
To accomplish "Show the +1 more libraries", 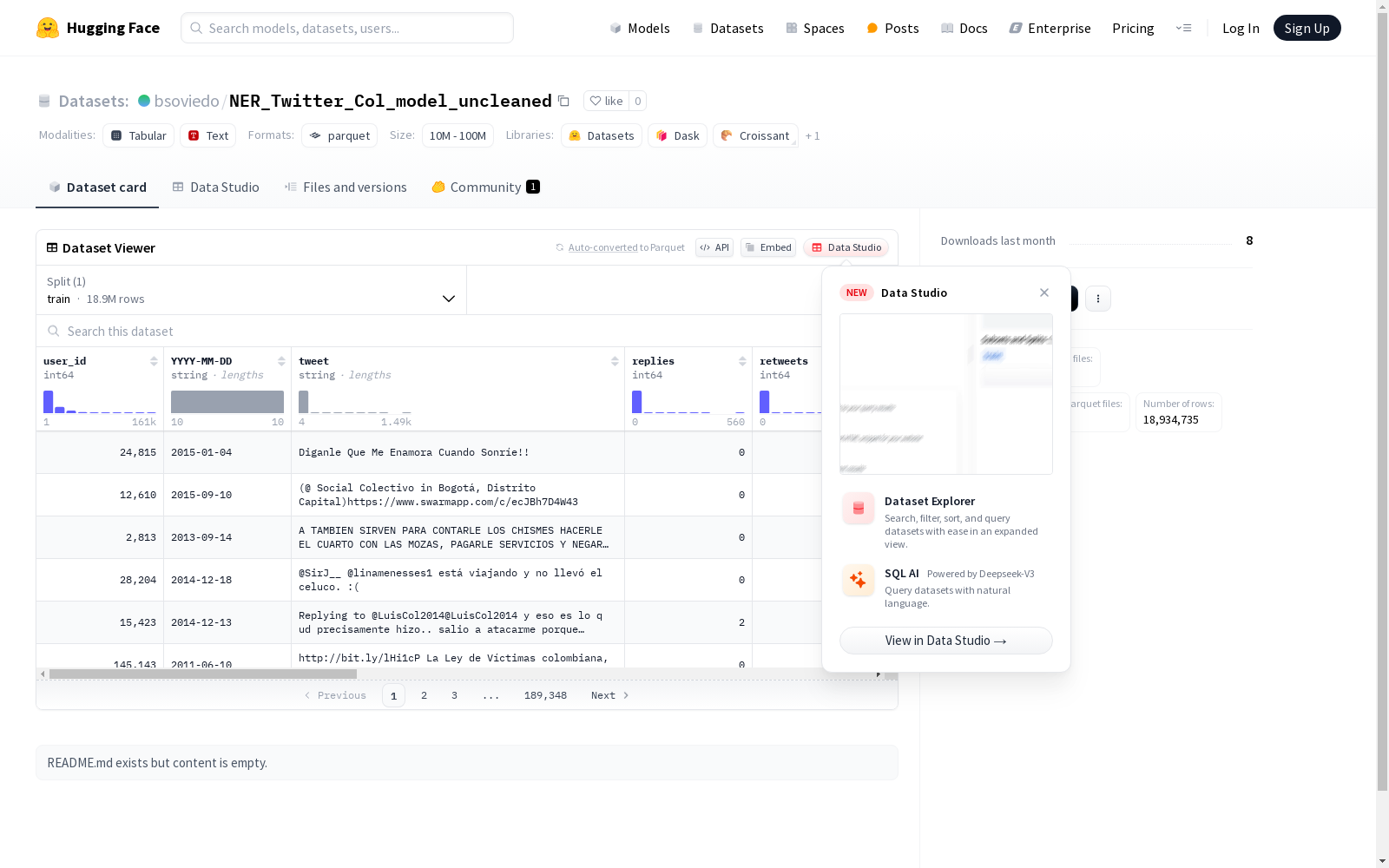I will pos(813,135).
